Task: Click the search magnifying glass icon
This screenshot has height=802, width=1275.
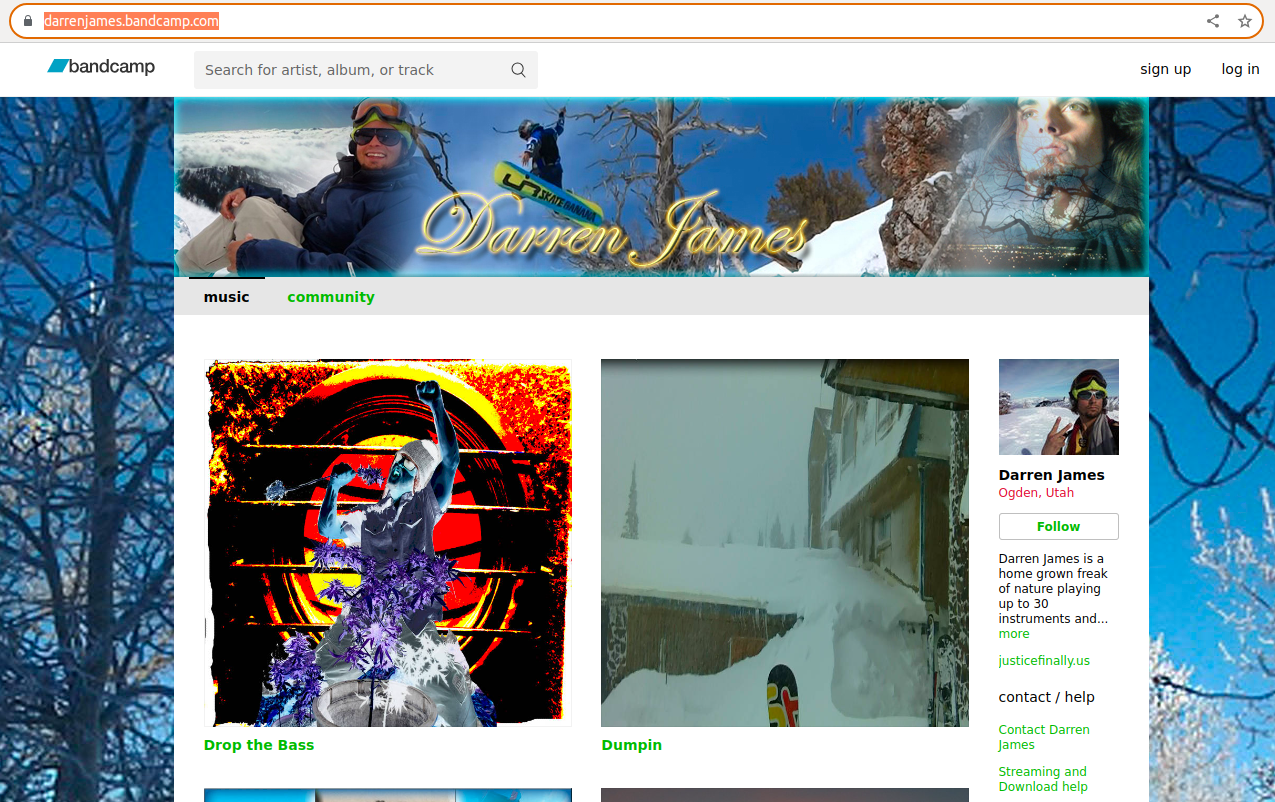Action: pos(518,70)
